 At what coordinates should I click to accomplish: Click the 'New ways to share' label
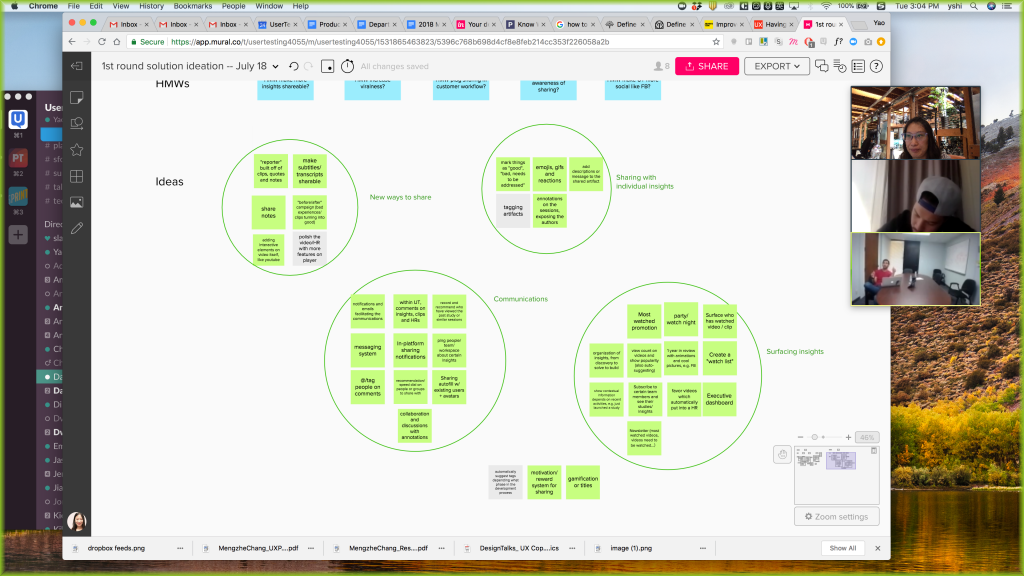pos(400,197)
